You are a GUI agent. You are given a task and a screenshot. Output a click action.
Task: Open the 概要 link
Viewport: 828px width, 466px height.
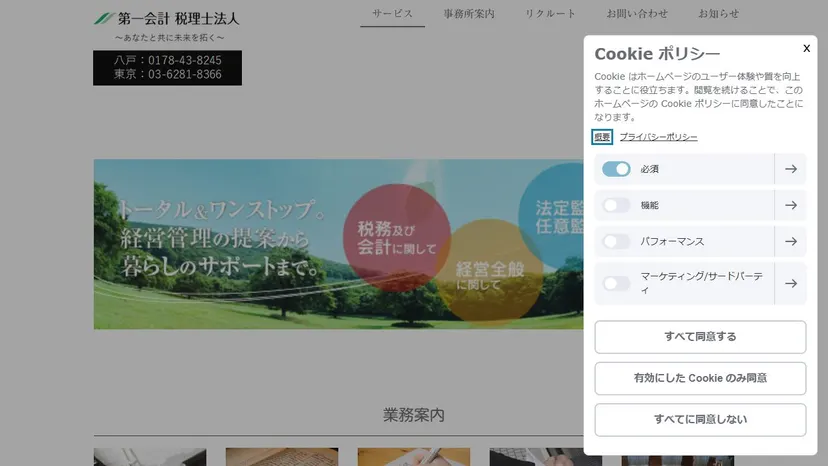point(602,137)
